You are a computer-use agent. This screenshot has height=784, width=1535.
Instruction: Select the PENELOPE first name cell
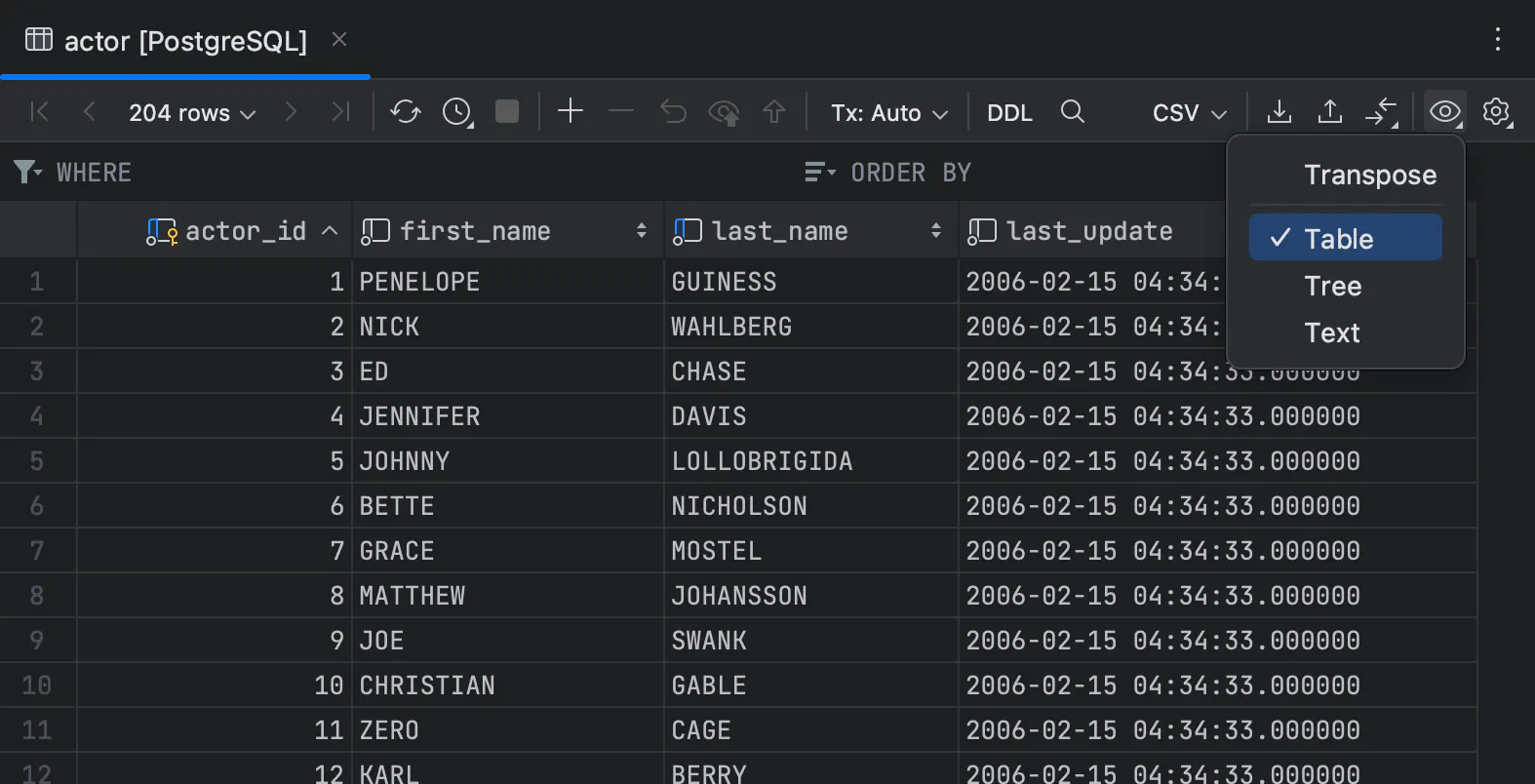click(x=508, y=282)
